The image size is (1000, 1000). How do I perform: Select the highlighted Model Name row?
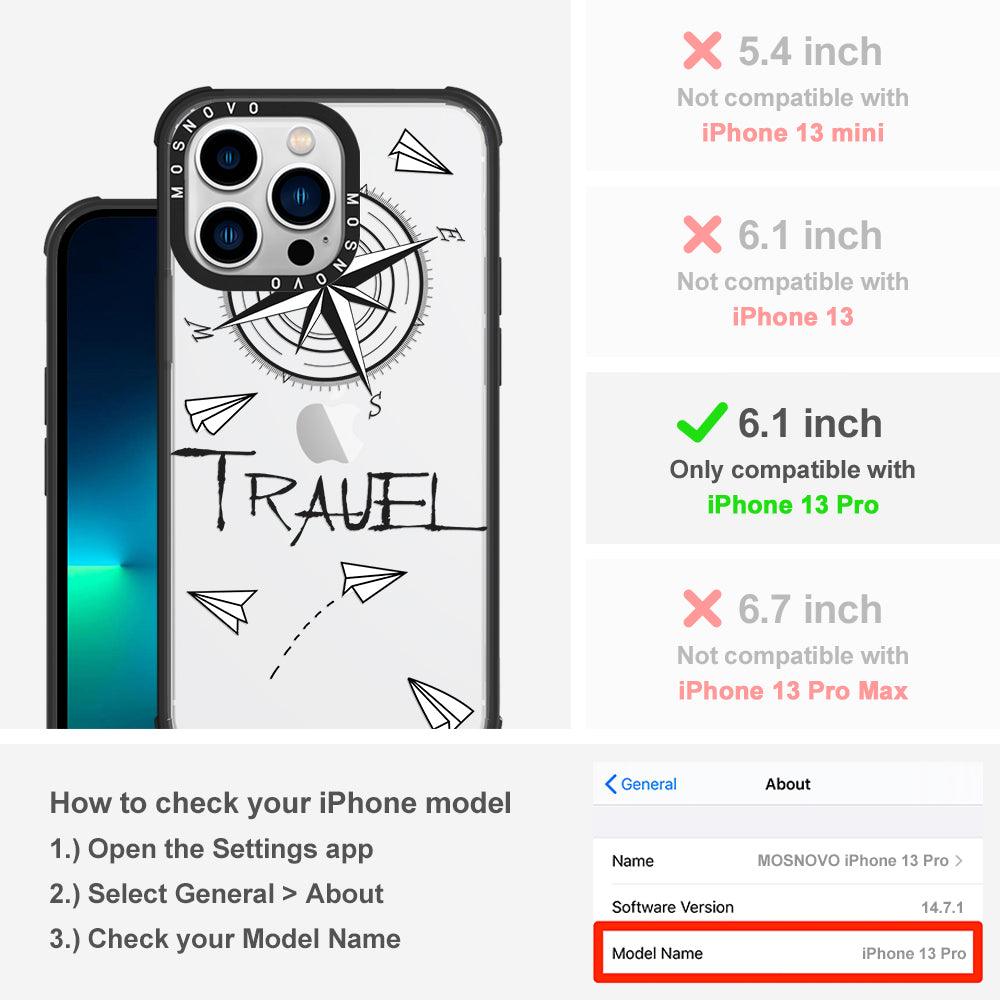(x=788, y=953)
